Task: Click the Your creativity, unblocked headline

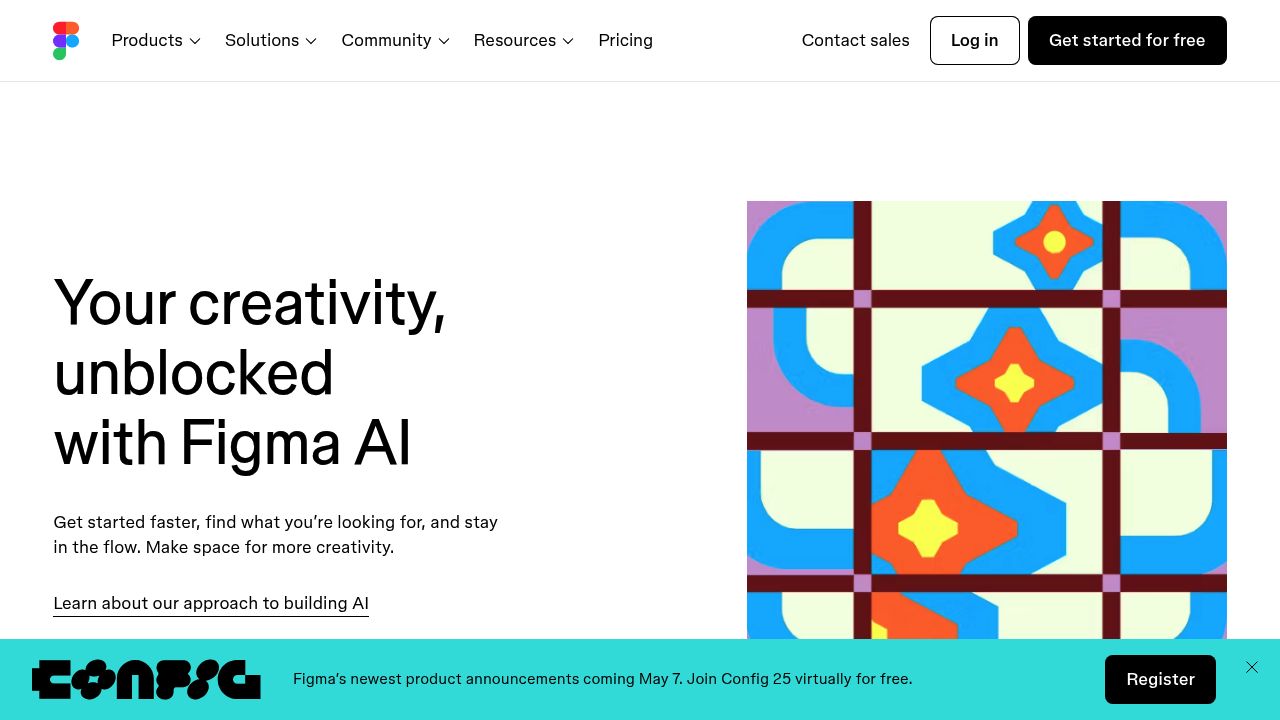Action: [x=249, y=372]
